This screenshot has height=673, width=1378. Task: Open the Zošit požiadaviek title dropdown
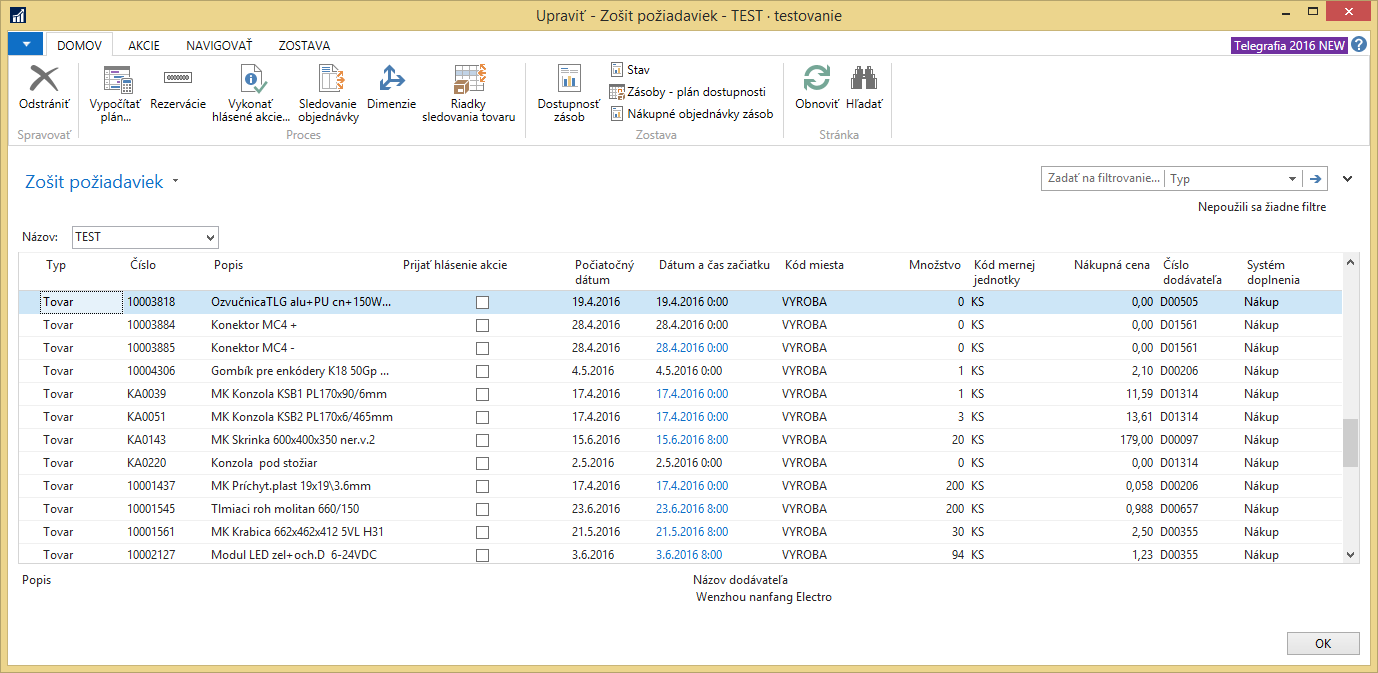point(175,182)
